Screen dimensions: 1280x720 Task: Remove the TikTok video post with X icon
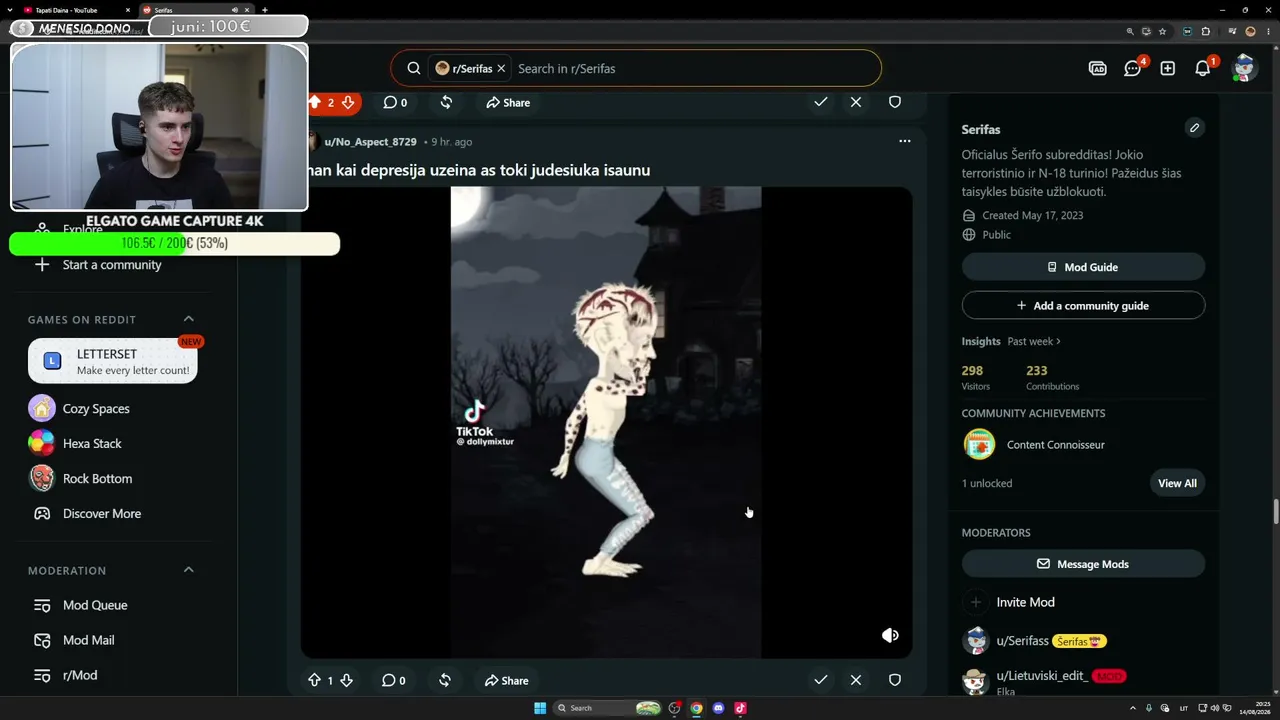click(x=856, y=680)
